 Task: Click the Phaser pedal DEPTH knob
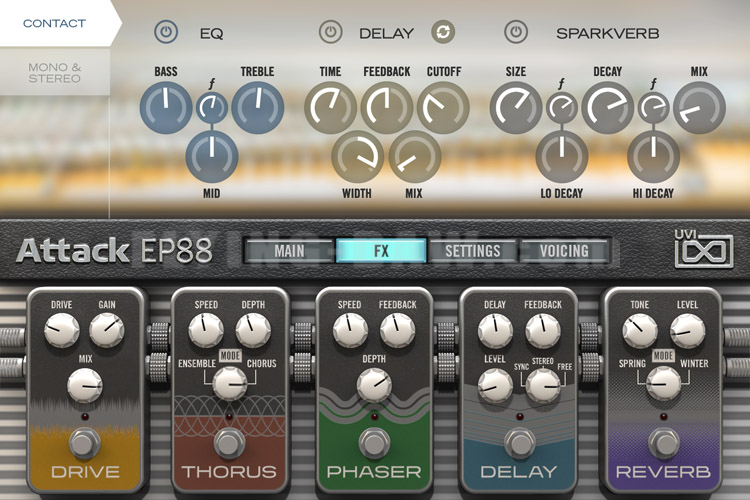tap(374, 385)
